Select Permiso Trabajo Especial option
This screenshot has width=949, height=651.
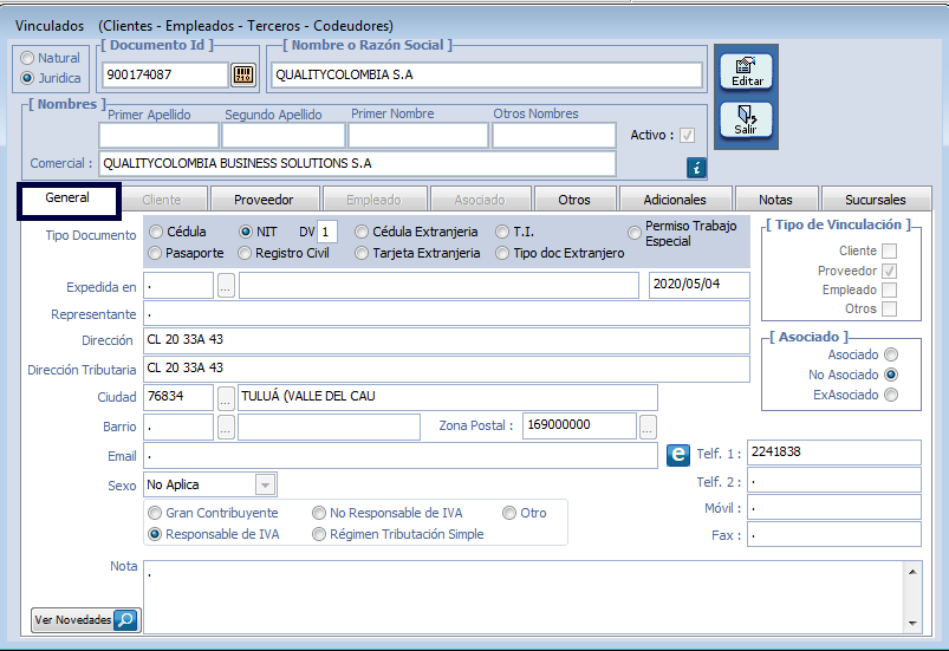click(x=634, y=233)
